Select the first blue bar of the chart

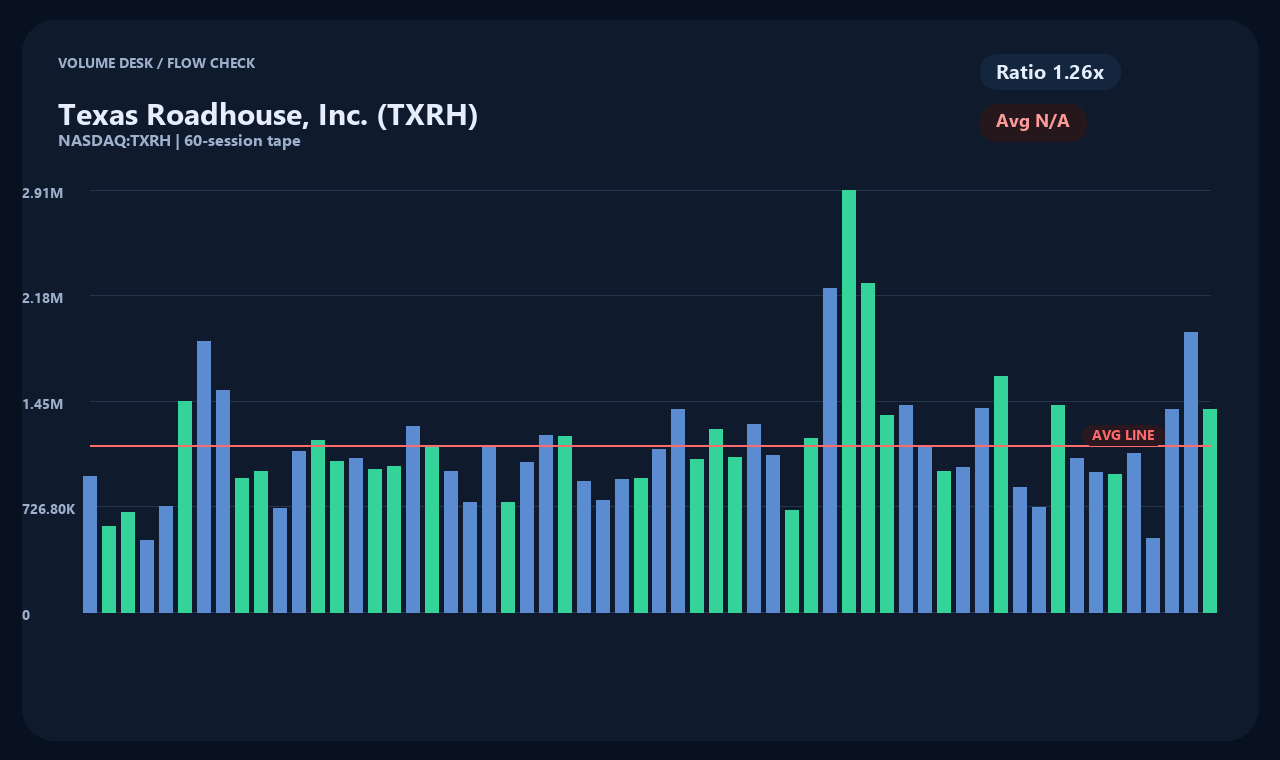(90, 544)
